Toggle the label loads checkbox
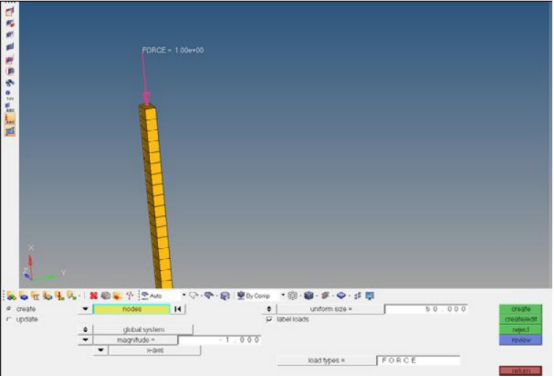The height and width of the screenshot is (377, 554). coord(269,319)
